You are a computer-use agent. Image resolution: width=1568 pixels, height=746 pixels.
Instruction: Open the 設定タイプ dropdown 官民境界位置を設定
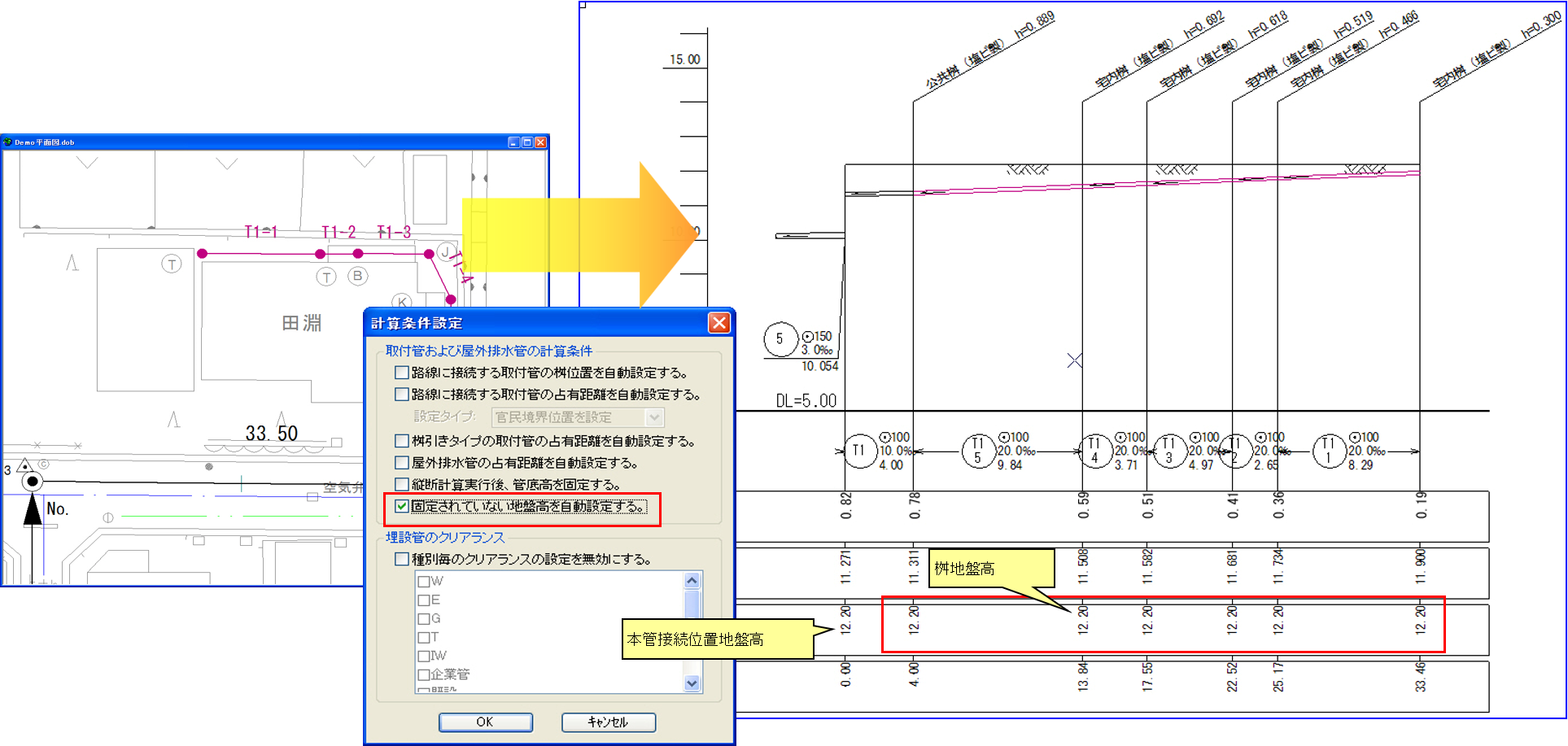pos(654,417)
